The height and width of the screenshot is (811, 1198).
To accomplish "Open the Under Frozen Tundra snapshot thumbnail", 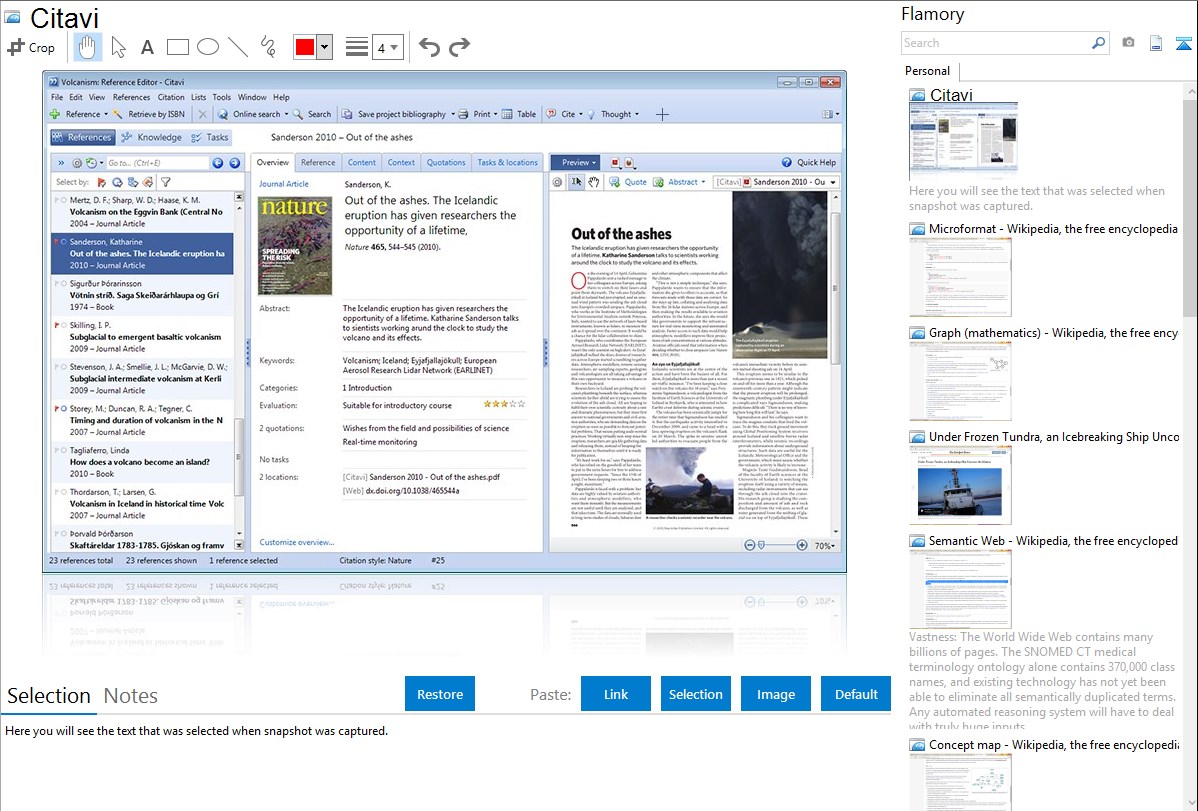I will tap(960, 485).
